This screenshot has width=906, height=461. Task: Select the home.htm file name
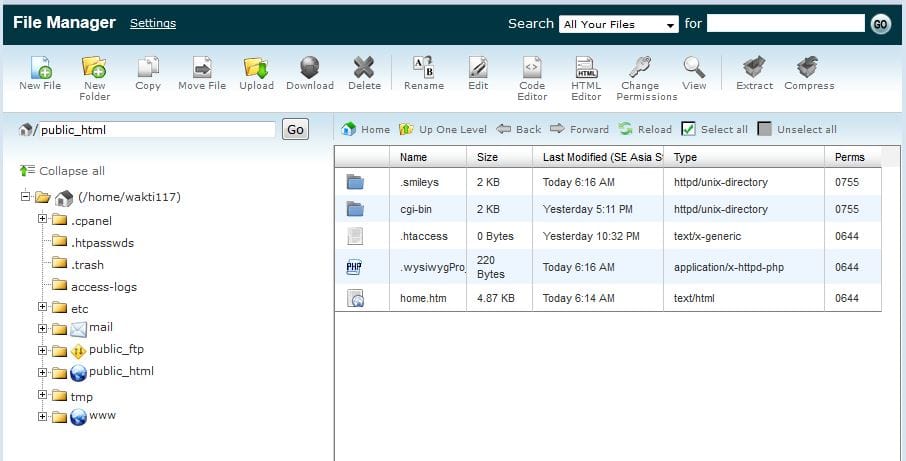point(423,298)
